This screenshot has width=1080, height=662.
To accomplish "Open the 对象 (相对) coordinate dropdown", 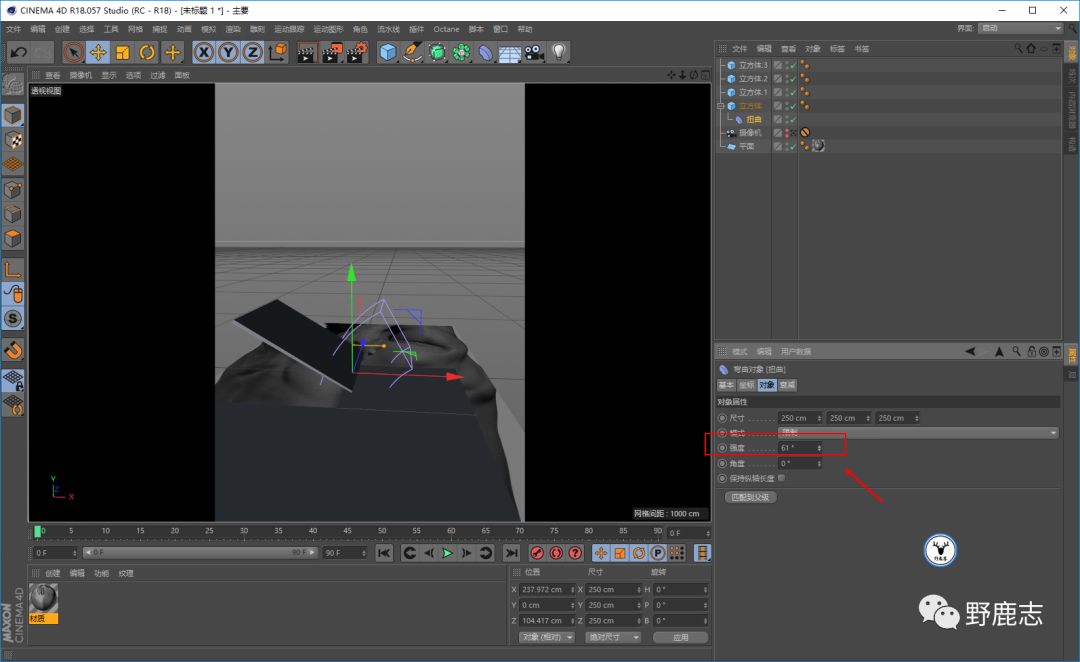I will pos(547,637).
